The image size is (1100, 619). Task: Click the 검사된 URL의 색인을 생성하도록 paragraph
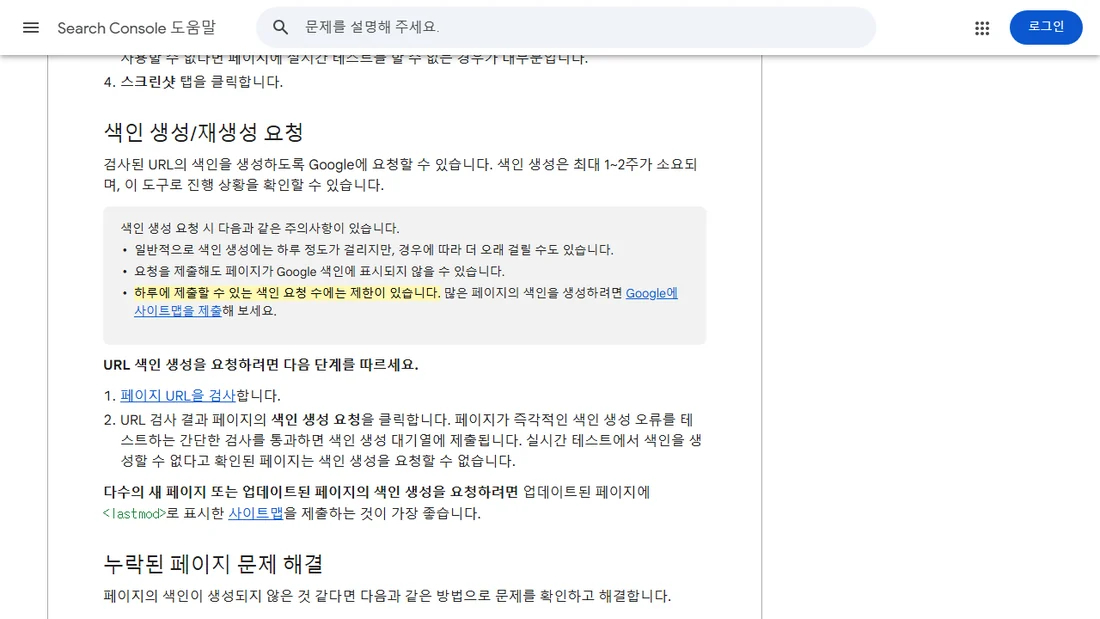pyautogui.click(x=400, y=175)
